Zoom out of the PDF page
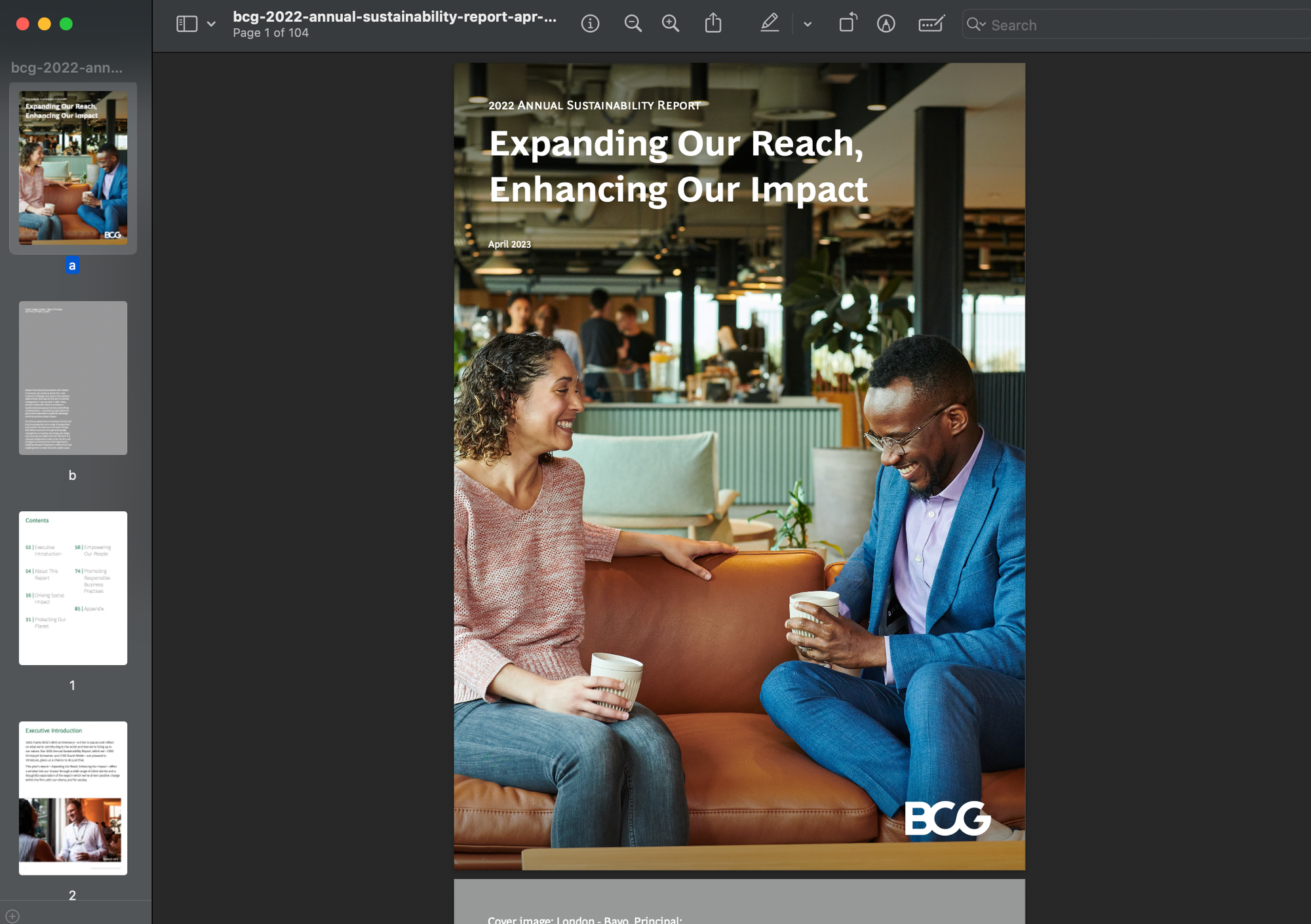The height and width of the screenshot is (924, 1311). pos(633,24)
